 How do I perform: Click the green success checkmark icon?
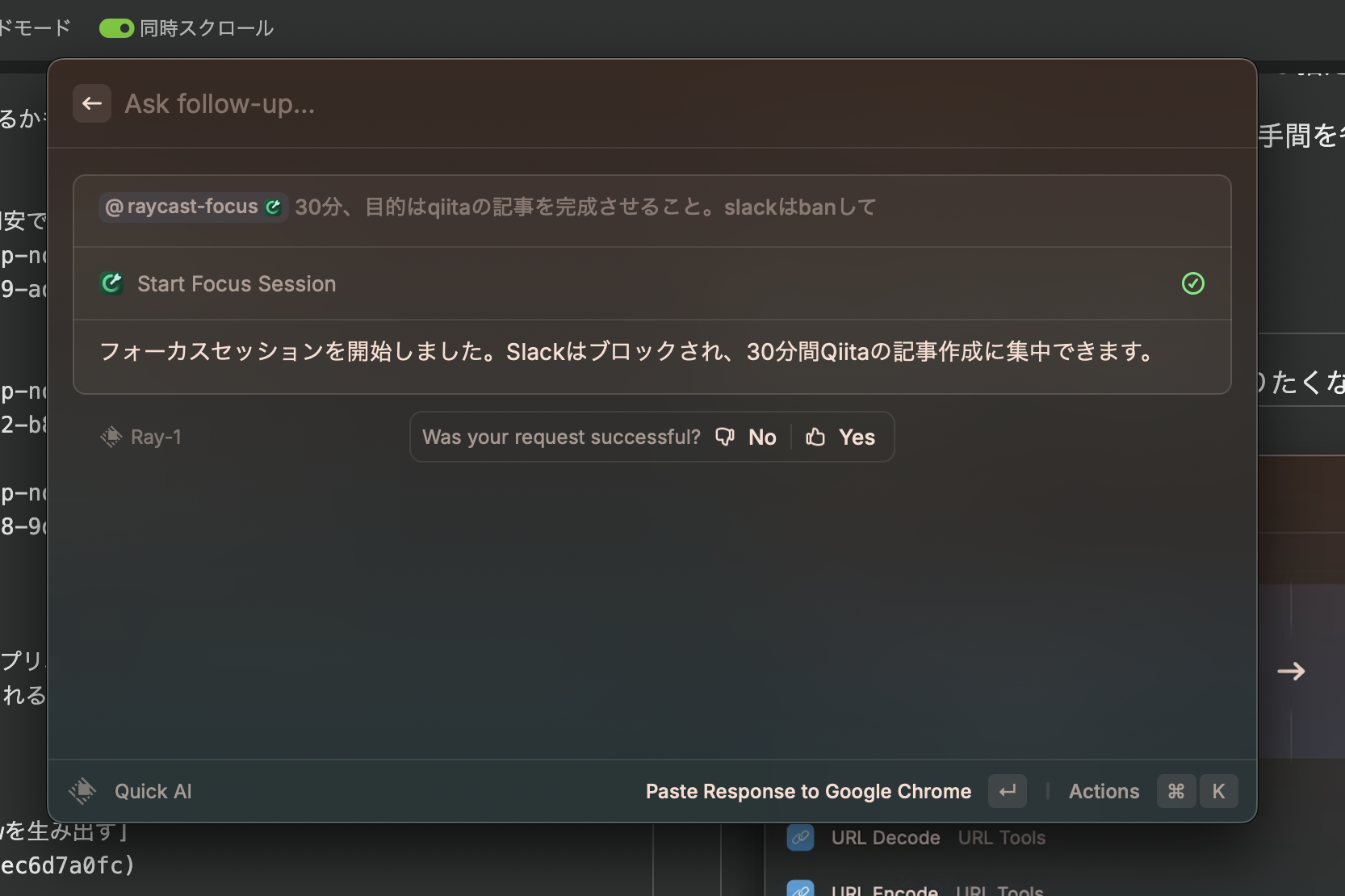click(x=1192, y=283)
